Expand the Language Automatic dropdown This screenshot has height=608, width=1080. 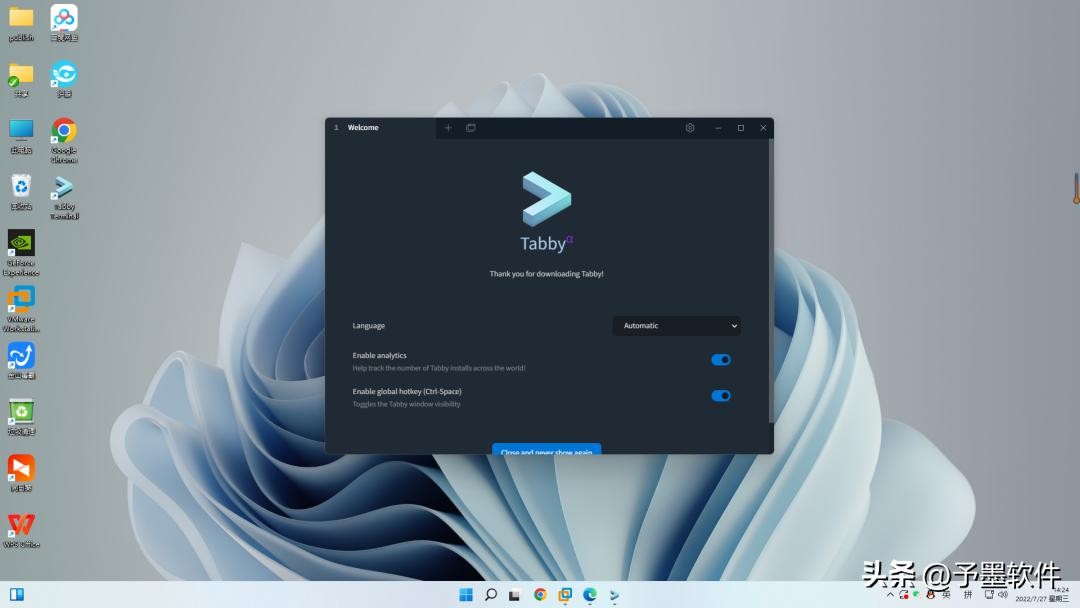[x=676, y=326]
